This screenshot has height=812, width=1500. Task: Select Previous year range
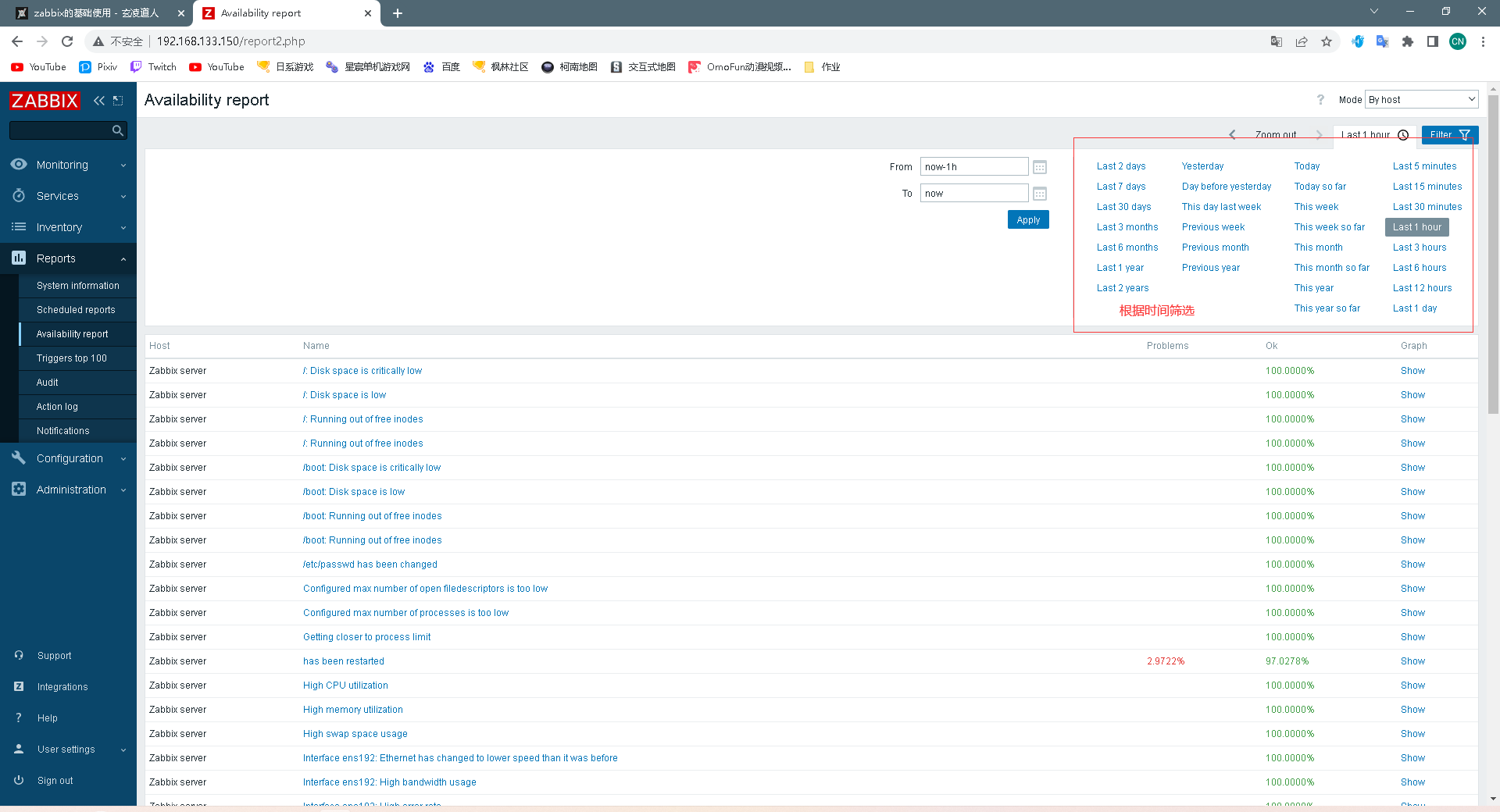[x=1210, y=268]
